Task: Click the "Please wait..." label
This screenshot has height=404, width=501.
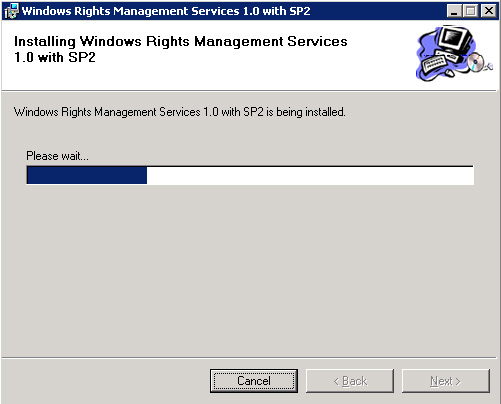Action: click(x=57, y=156)
